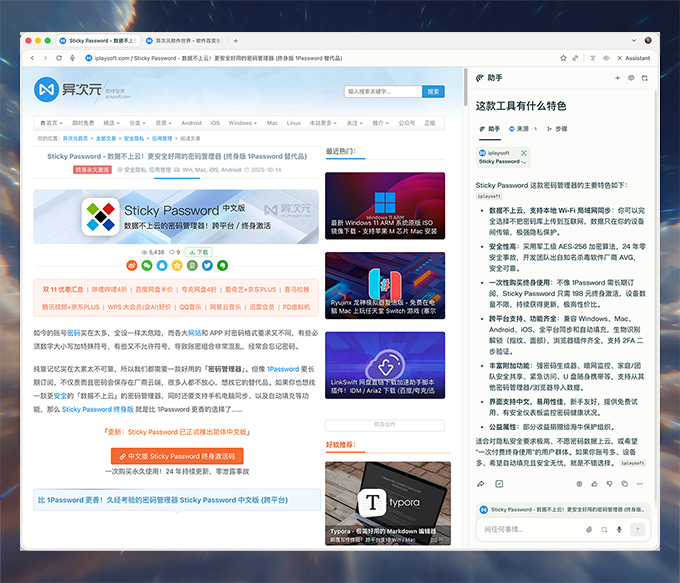
Task: Expand the 资源 navigation dropdown
Action: click(x=163, y=123)
